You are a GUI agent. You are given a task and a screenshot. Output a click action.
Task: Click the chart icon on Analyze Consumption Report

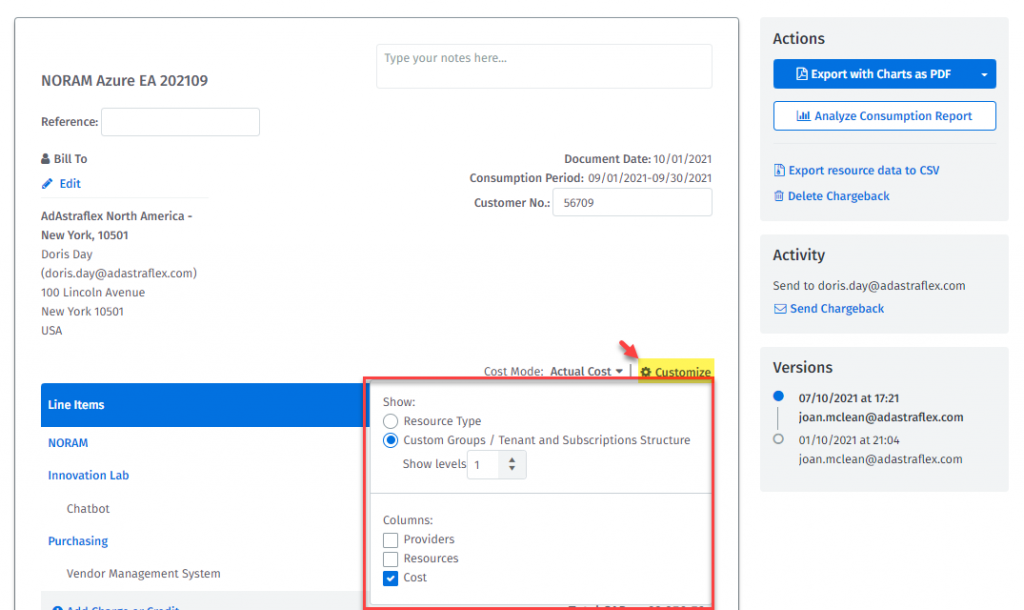[x=803, y=116]
